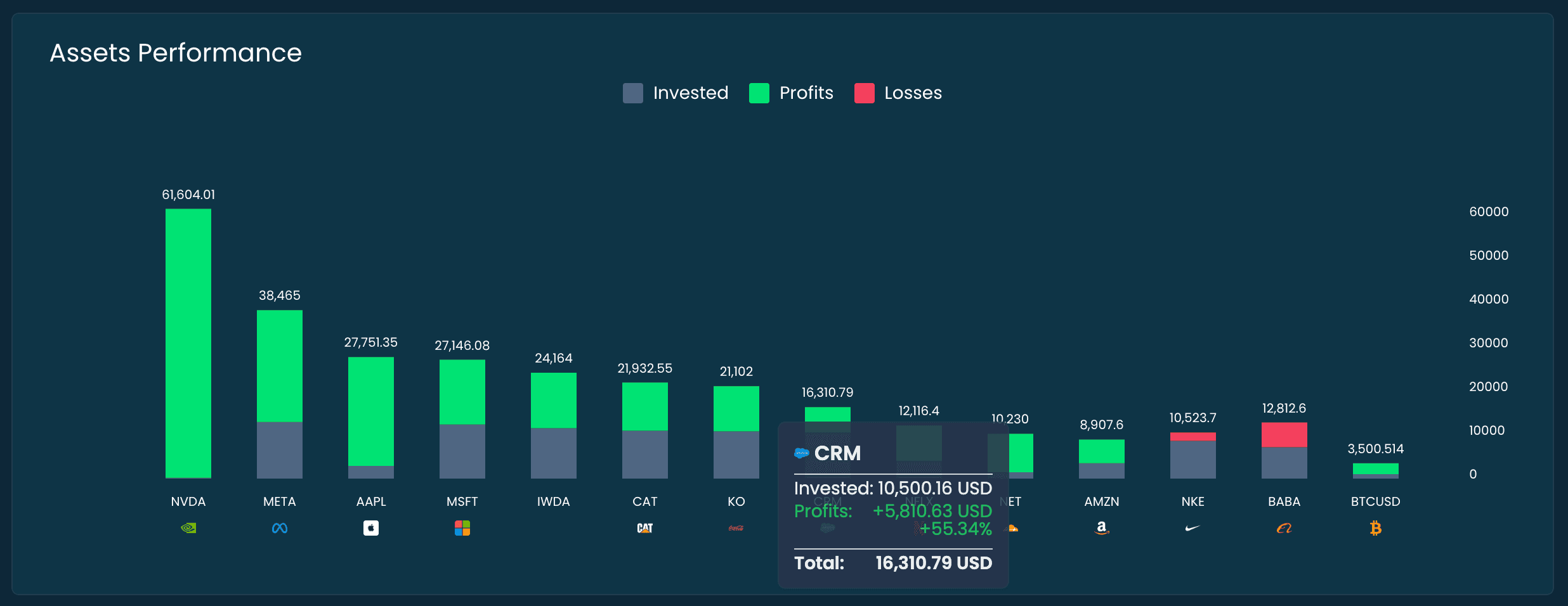
Task: Click the BTCUSD profits bar
Action: (x=1376, y=468)
